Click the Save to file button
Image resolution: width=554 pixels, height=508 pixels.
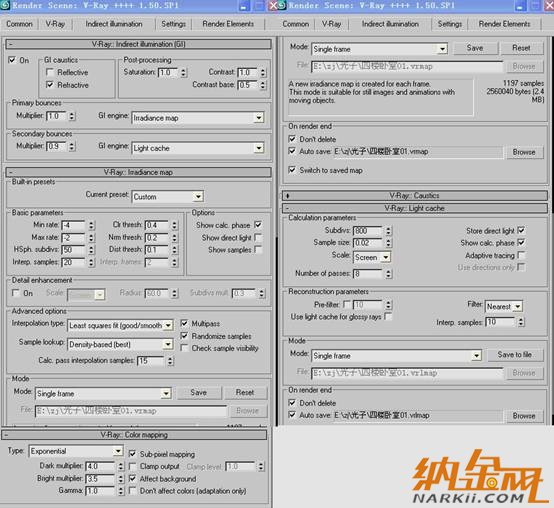tap(515, 355)
